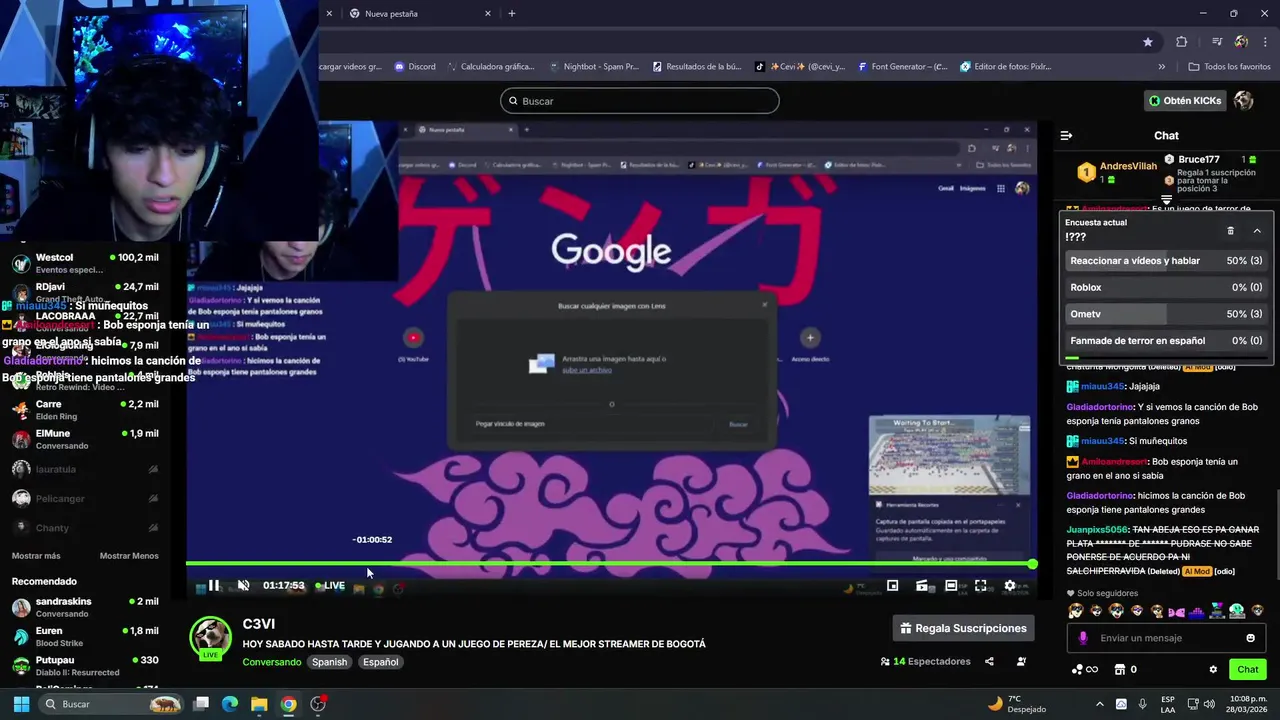This screenshot has width=1280, height=720.
Task: Switch to the Nueva pestaña tab
Action: (x=420, y=14)
